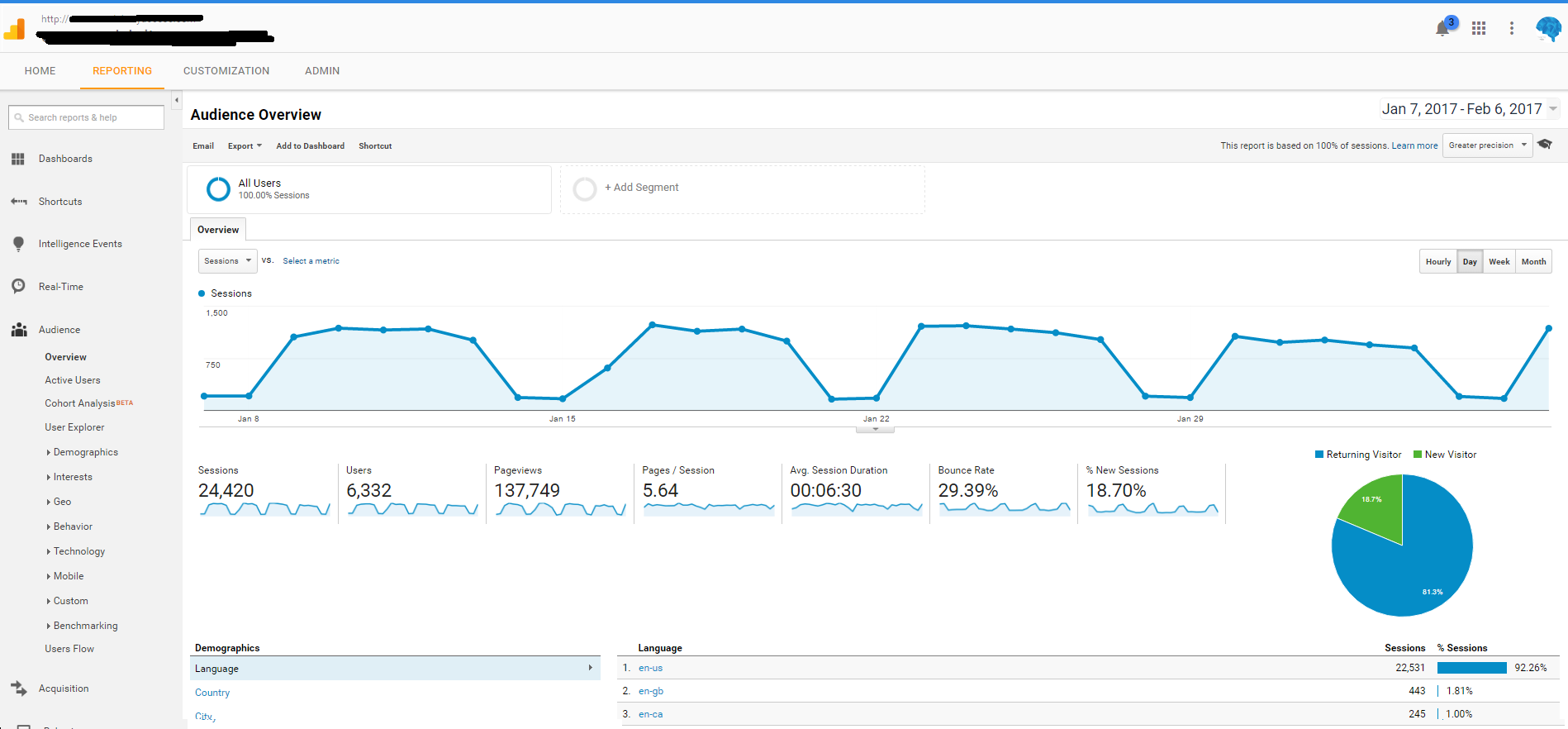Click the Search reports & help field
This screenshot has height=729, width=1568.
point(86,117)
